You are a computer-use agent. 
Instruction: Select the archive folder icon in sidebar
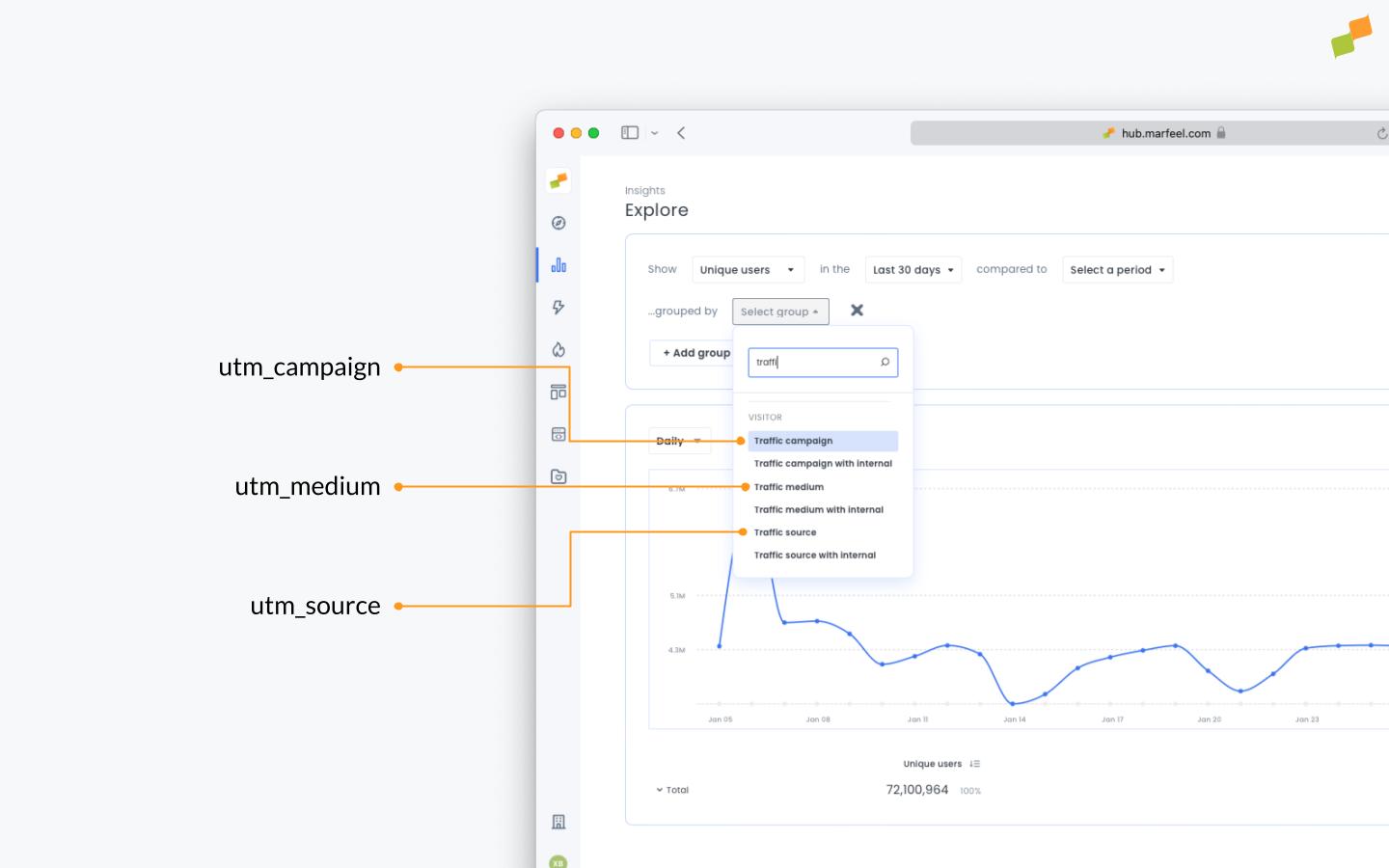[x=558, y=475]
